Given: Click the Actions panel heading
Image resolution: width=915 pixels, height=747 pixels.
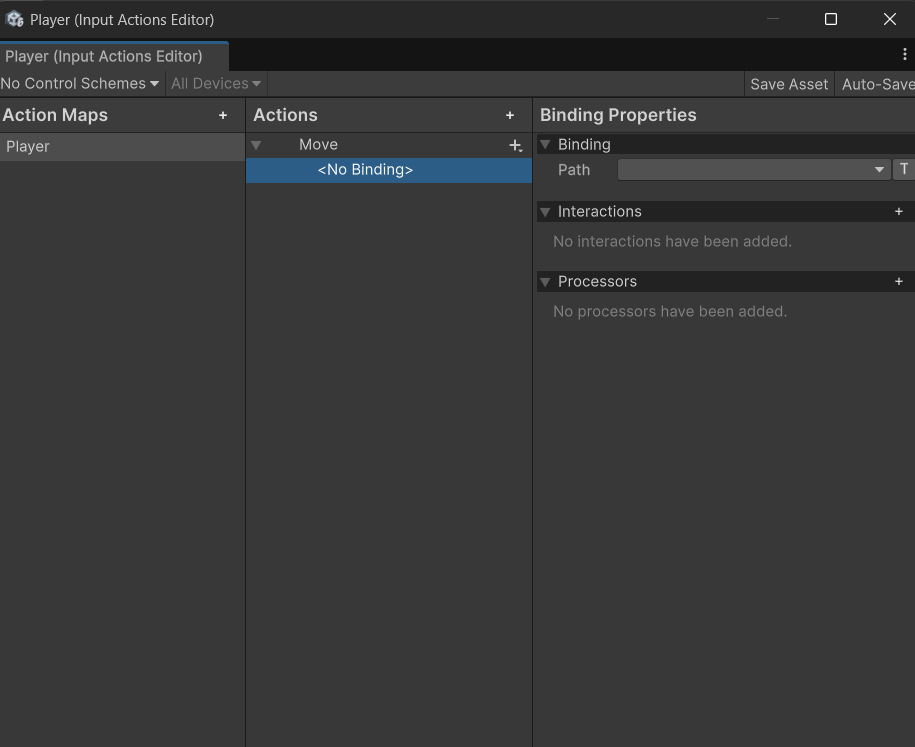Looking at the screenshot, I should click(285, 115).
